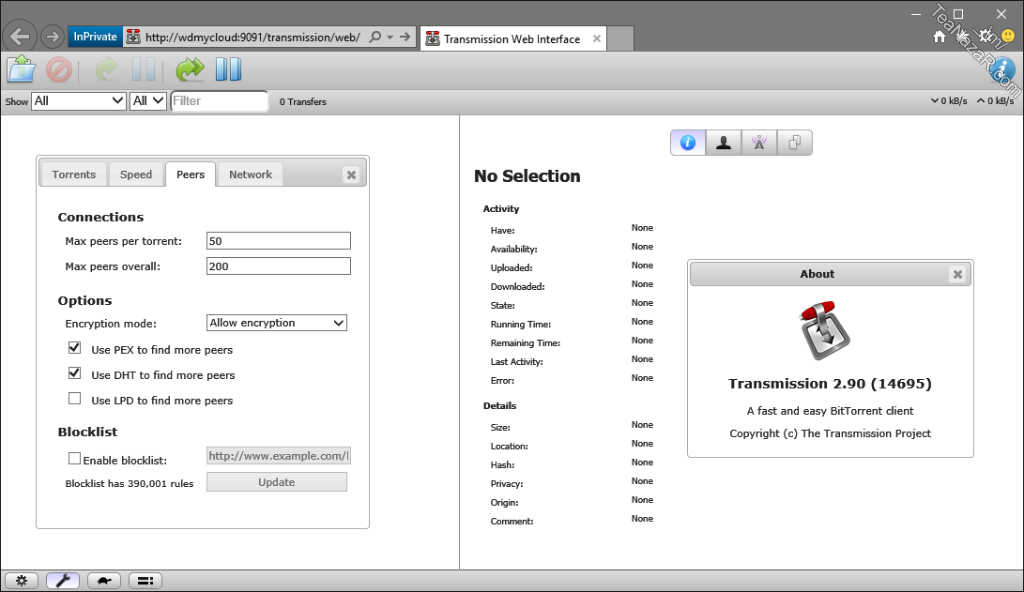Viewport: 1024px width, 592px height.
Task: Toggle the blue inspector info icon
Action: (1002, 70)
